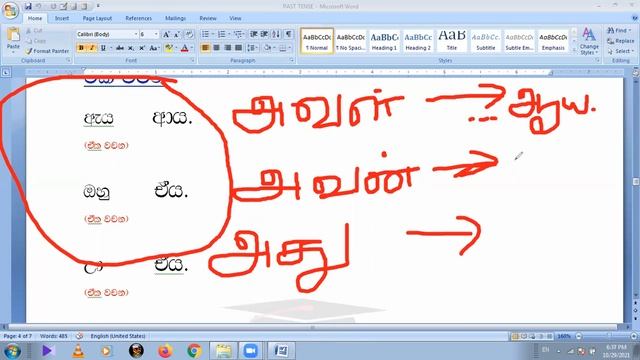The height and width of the screenshot is (360, 640).
Task: Open the View tab
Action: coord(235,18)
